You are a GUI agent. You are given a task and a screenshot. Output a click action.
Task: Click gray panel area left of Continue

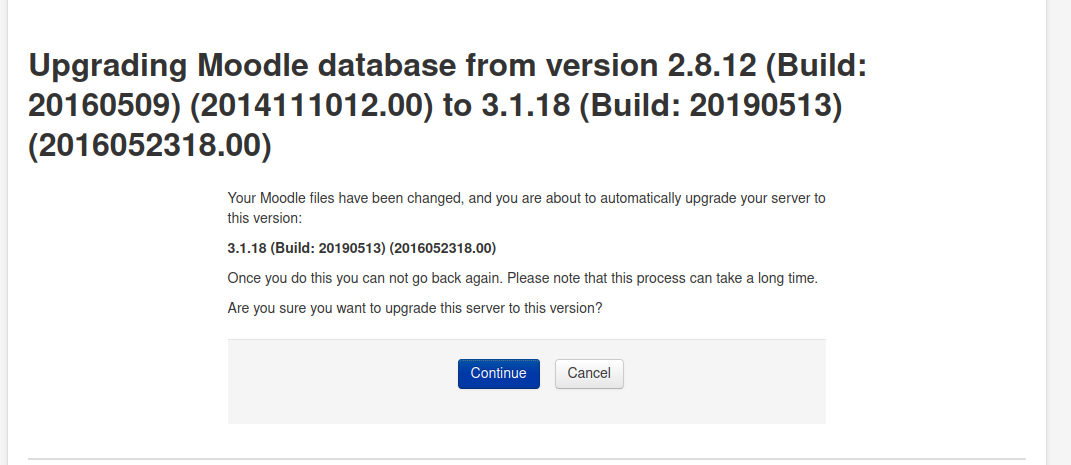342,381
